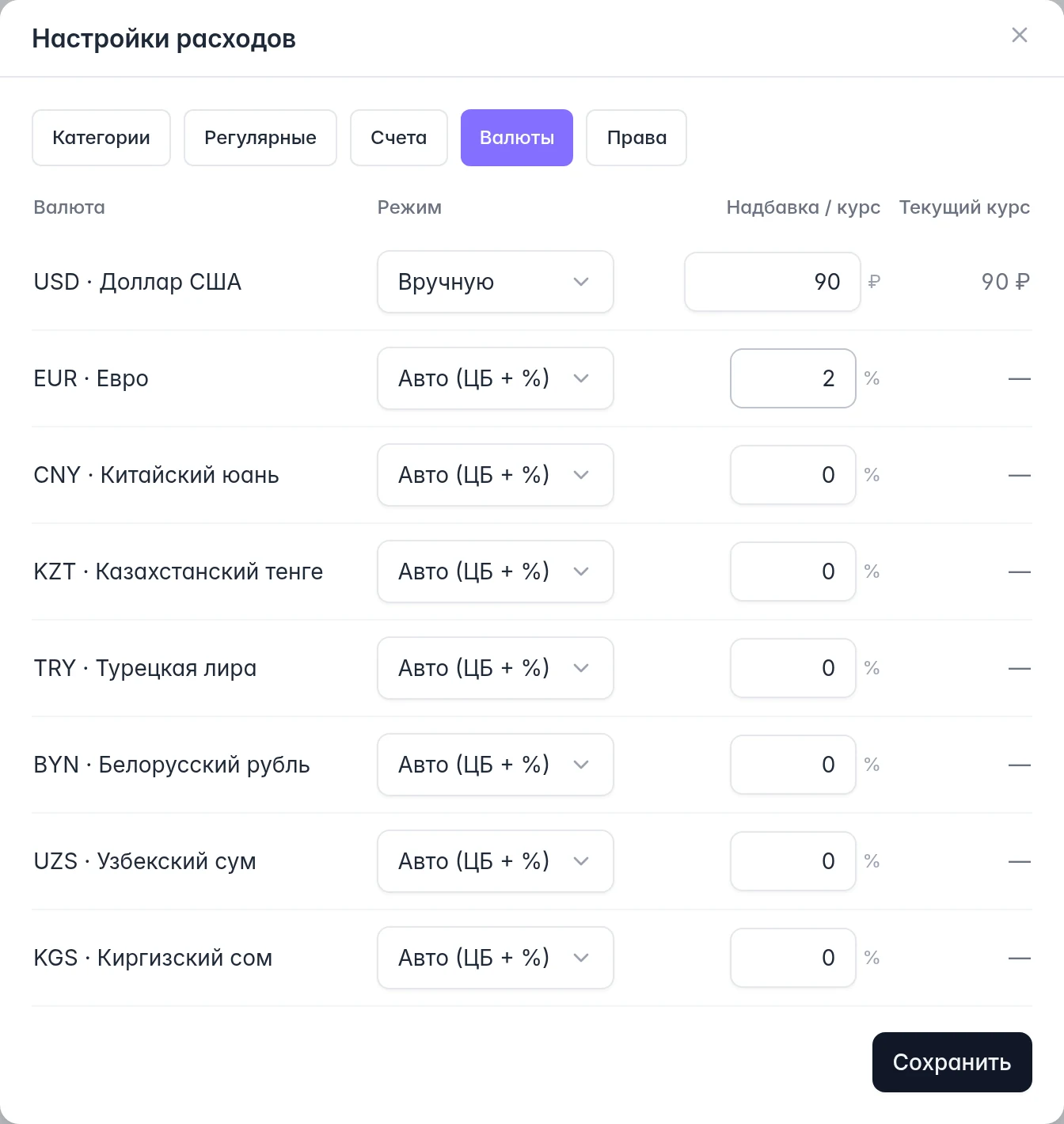Click the KZT markup percent field
Image resolution: width=1064 pixels, height=1124 pixels.
793,571
